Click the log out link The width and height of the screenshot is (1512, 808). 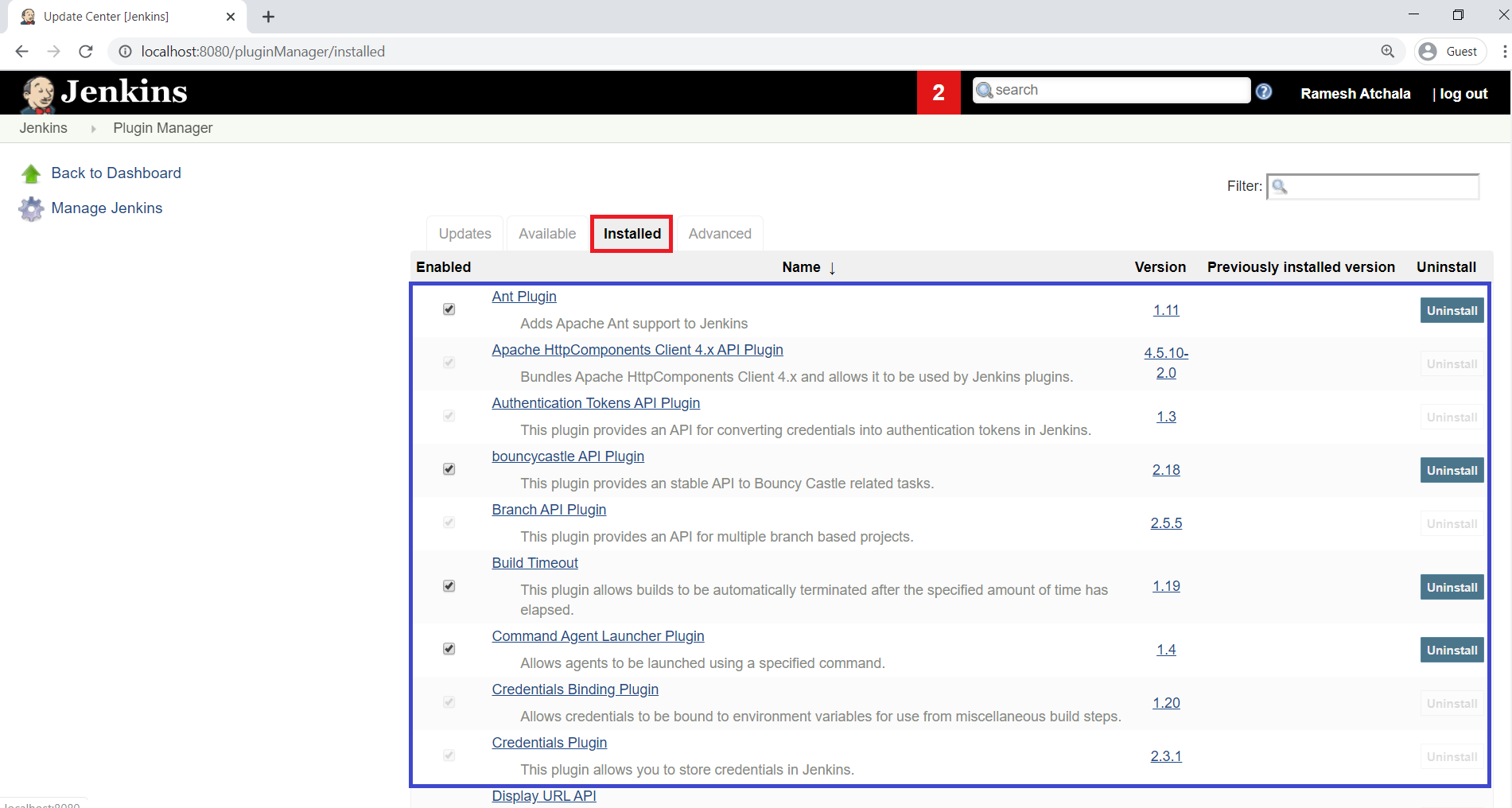click(1463, 94)
